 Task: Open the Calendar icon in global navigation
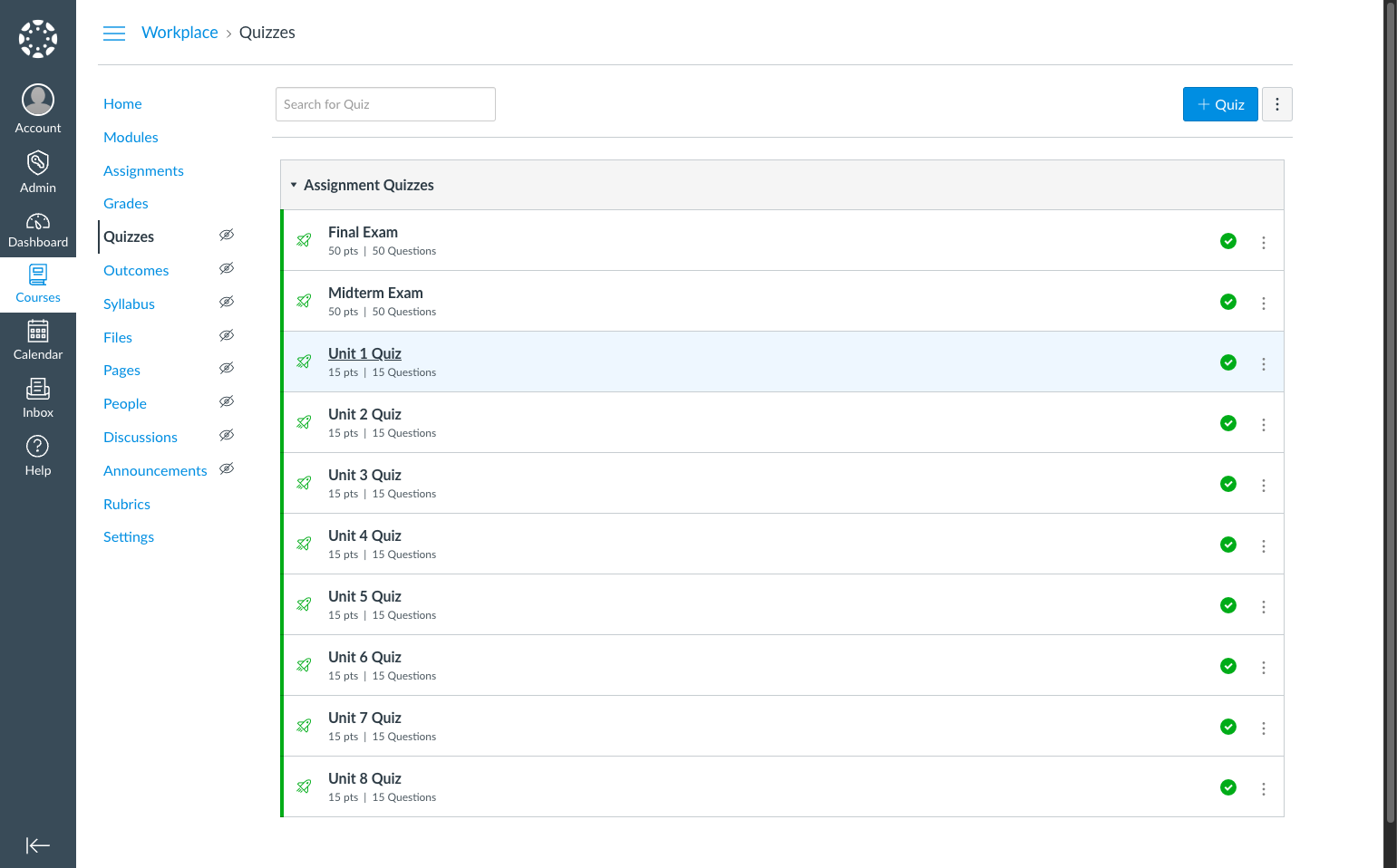coord(38,331)
